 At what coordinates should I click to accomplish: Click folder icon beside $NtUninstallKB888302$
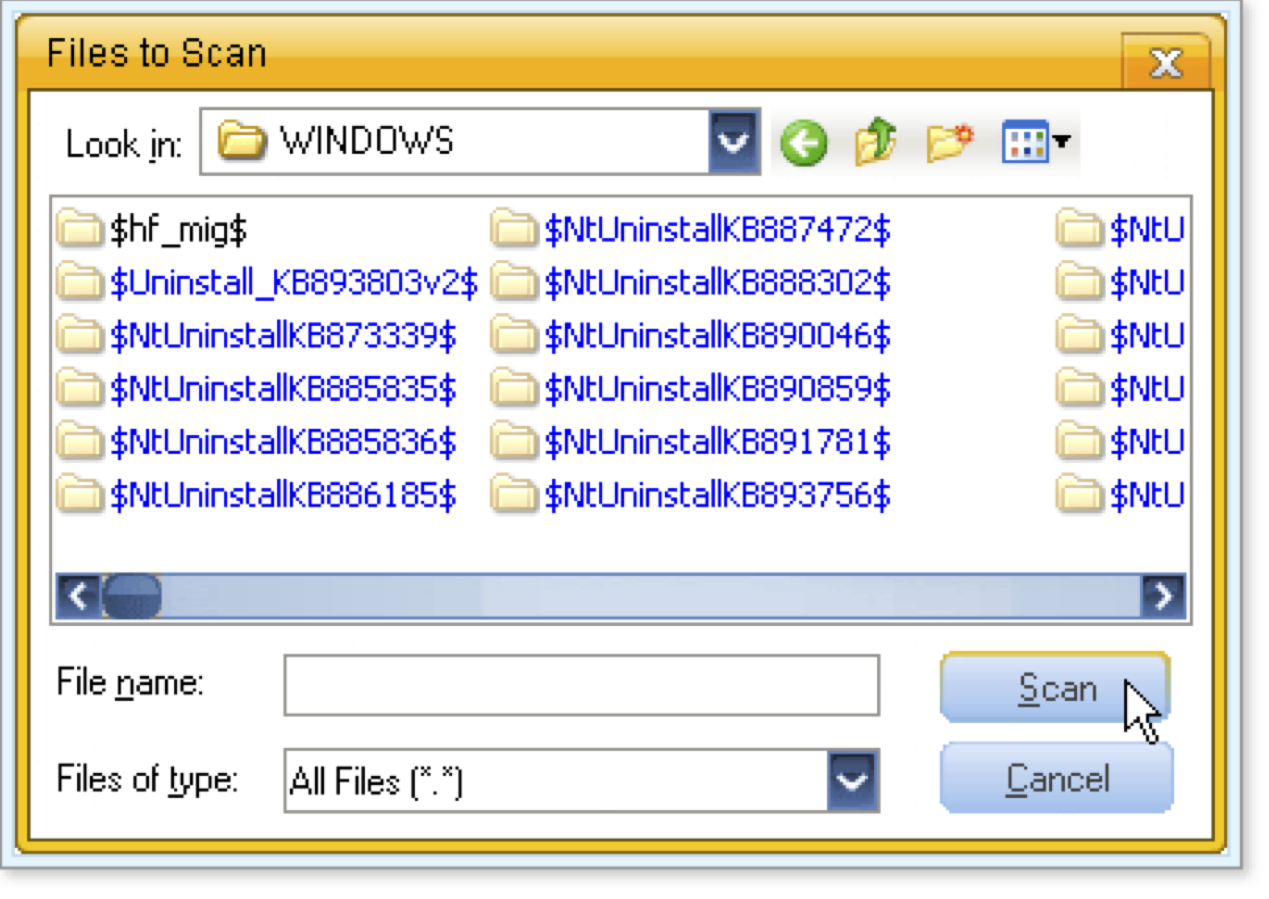tap(515, 283)
